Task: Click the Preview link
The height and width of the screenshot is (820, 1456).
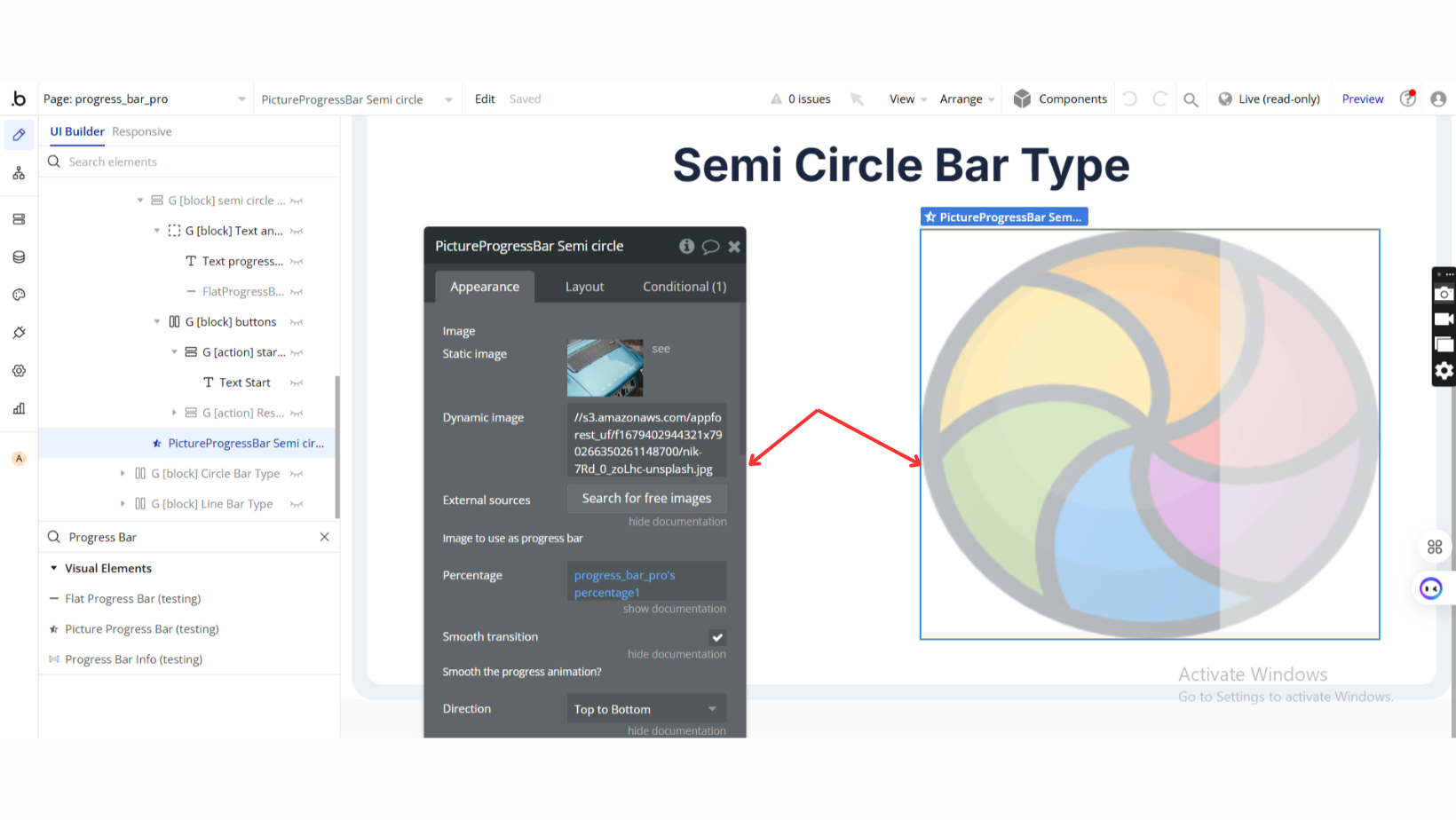Action: click(1363, 99)
